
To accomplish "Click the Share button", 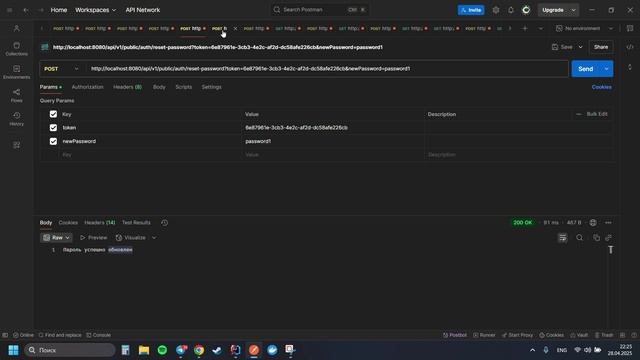I will (601, 47).
